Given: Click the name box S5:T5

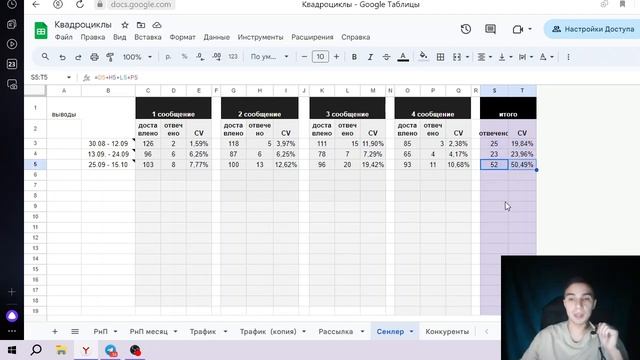Looking at the screenshot, I should [51, 77].
